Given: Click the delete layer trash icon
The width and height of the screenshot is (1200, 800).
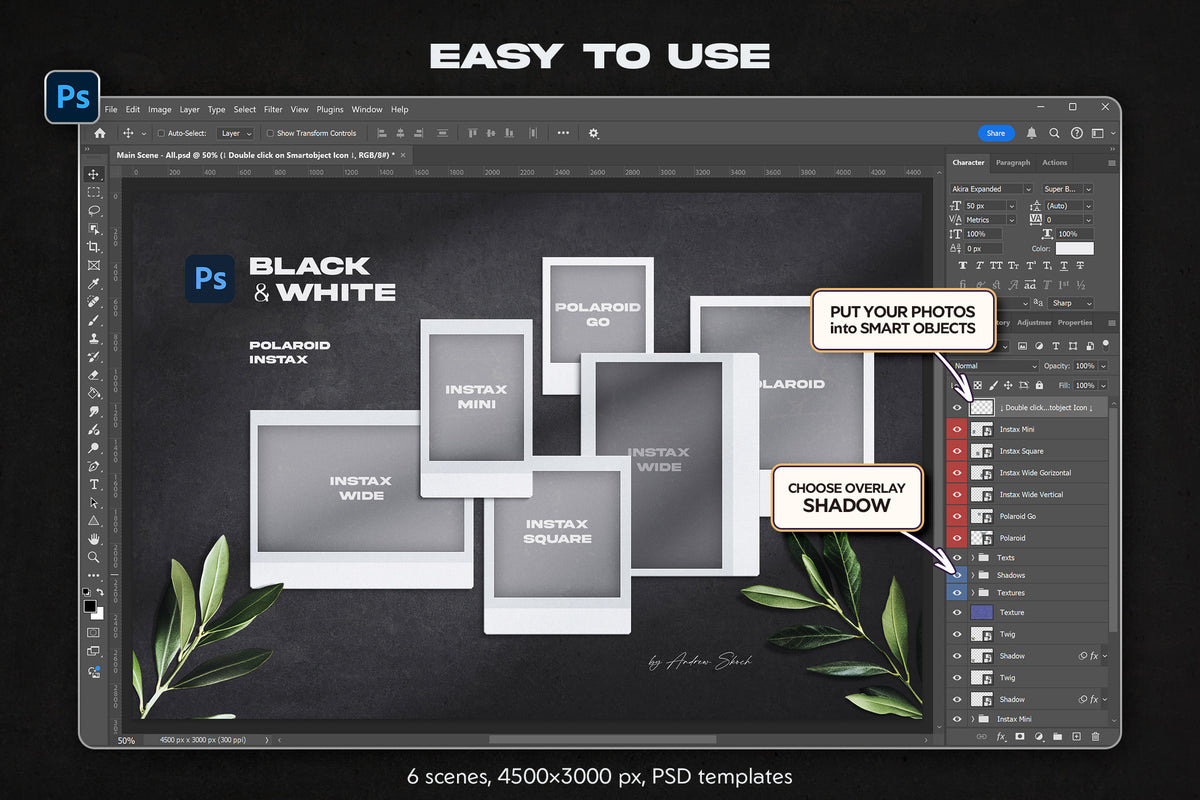Looking at the screenshot, I should 1095,736.
